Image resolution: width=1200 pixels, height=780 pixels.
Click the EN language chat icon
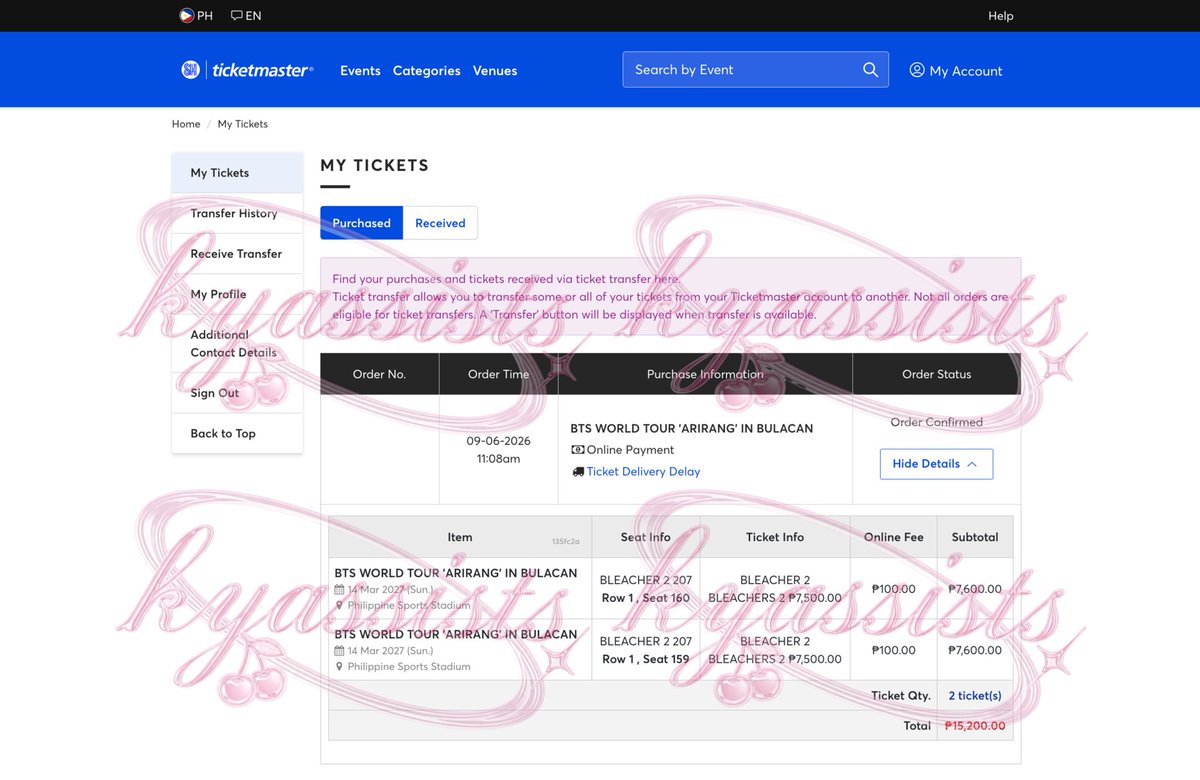(x=236, y=16)
